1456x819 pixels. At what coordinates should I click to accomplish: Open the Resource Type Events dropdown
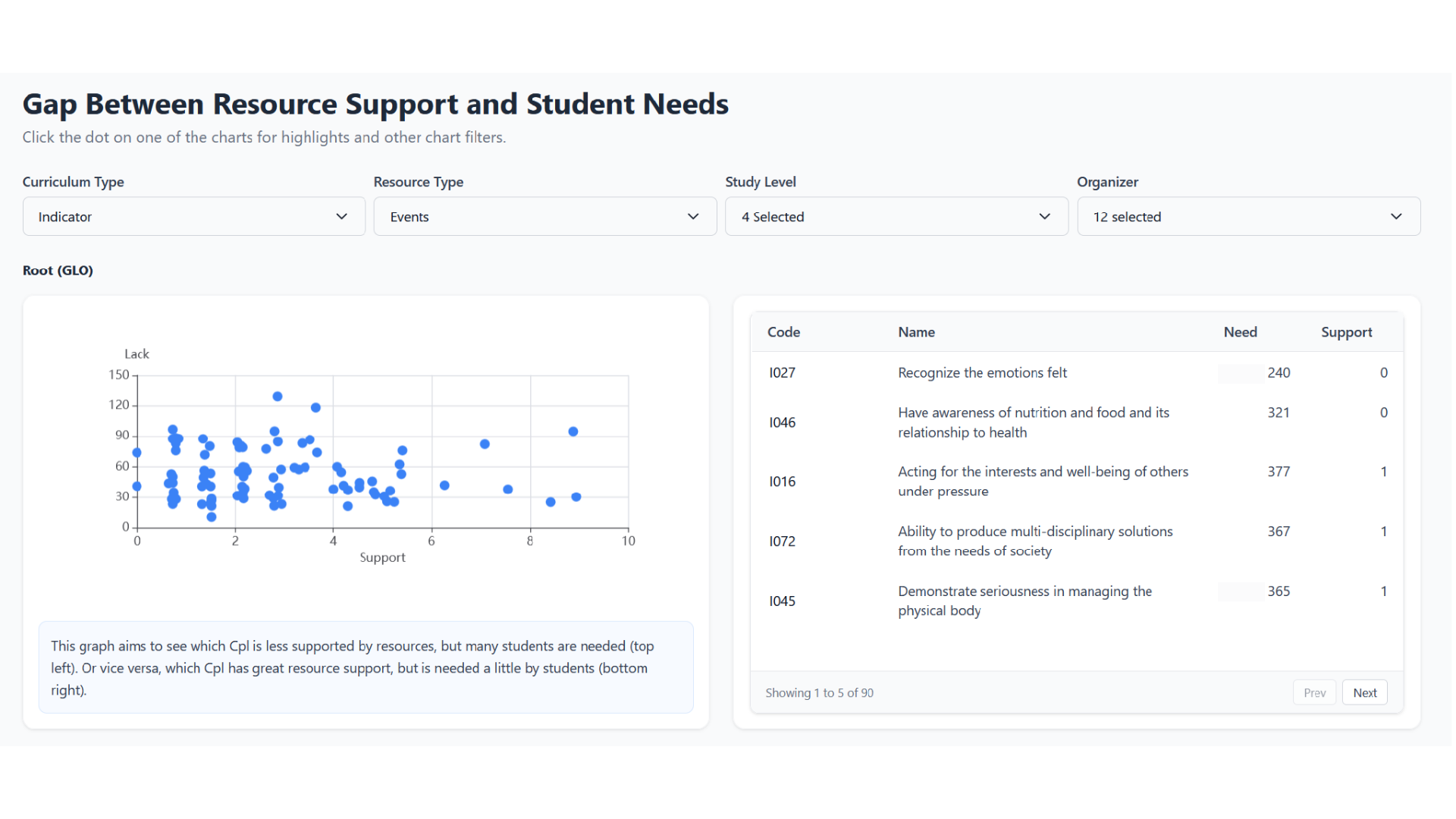(x=545, y=216)
